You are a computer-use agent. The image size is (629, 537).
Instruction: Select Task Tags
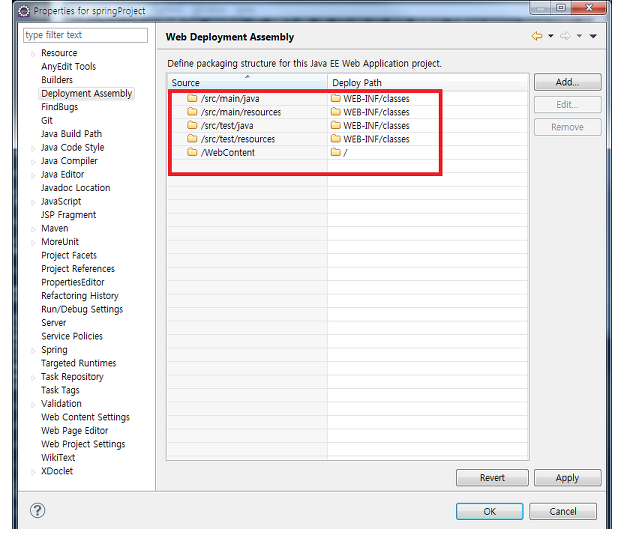(60, 390)
